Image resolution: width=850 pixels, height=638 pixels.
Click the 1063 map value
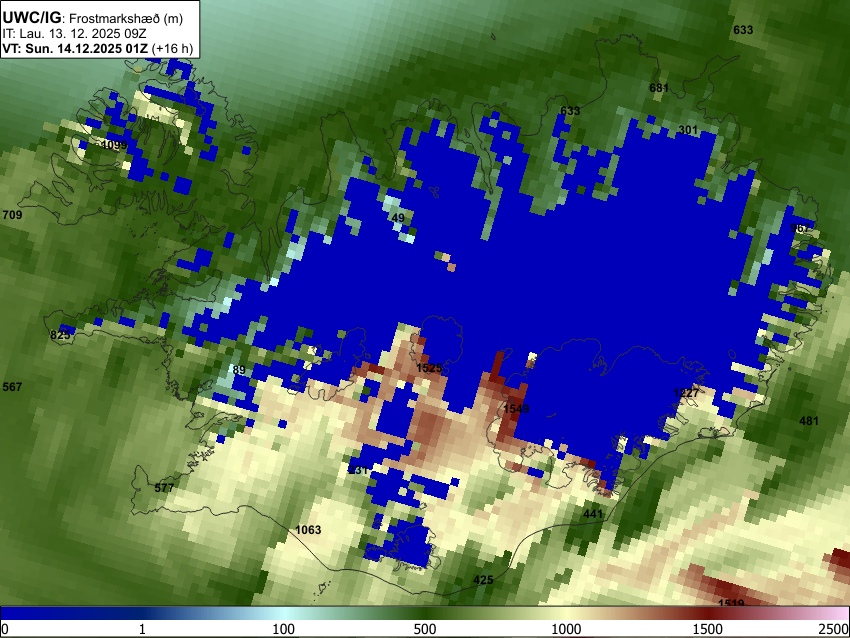click(308, 530)
